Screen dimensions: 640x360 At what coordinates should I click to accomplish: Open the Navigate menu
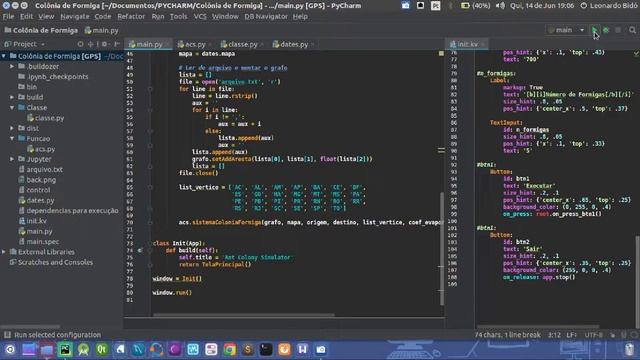(75, 17)
